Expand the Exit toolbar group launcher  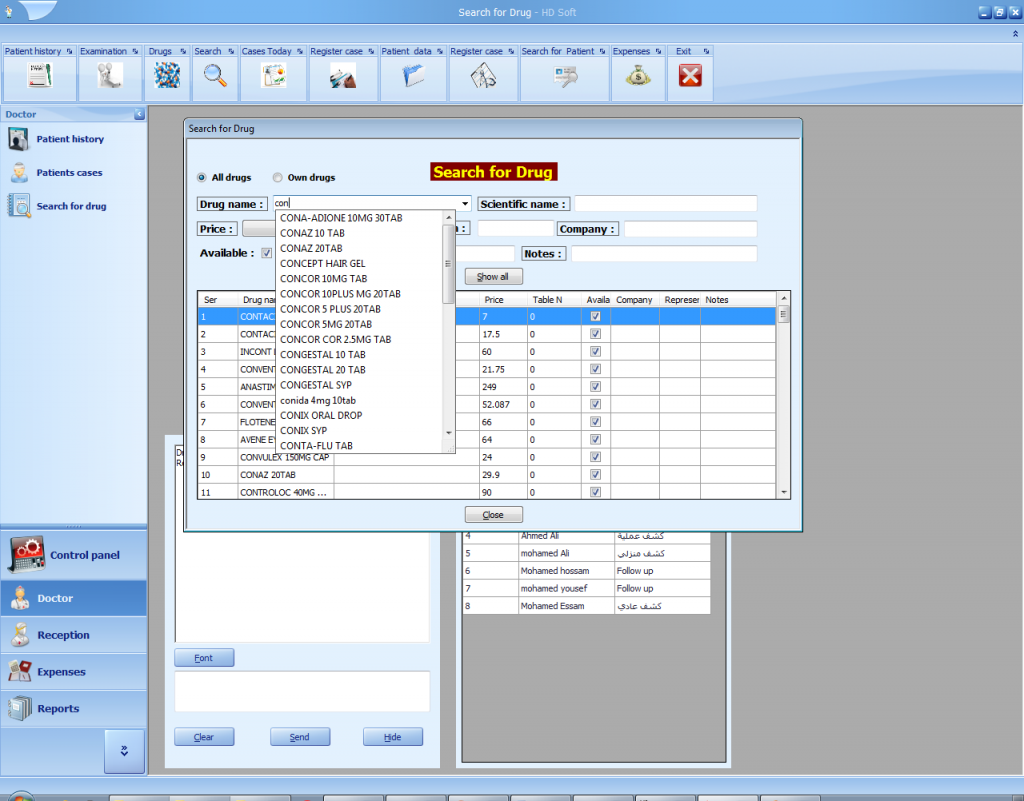[706, 51]
